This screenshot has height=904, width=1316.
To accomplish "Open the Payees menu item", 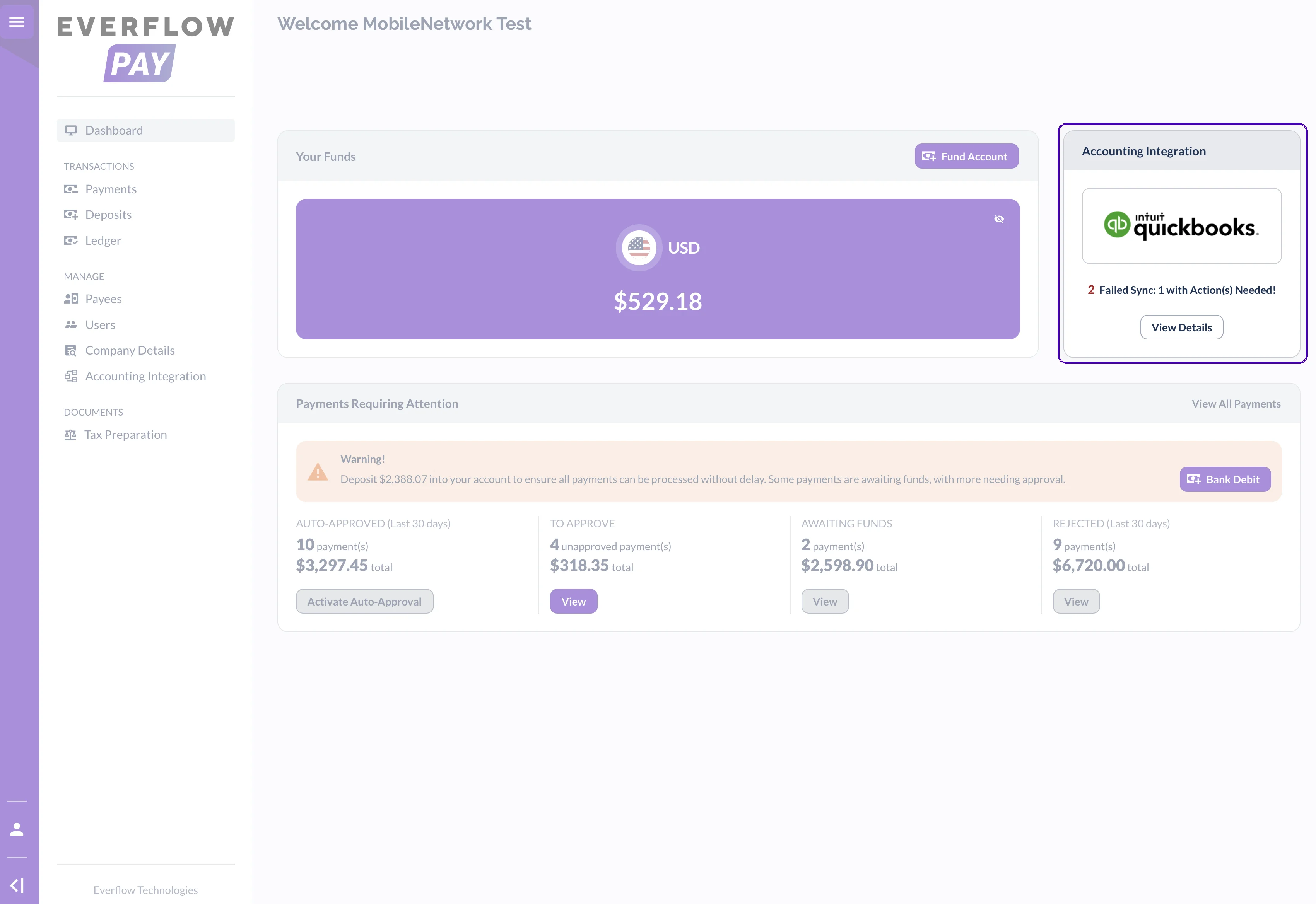I will pos(93,299).
